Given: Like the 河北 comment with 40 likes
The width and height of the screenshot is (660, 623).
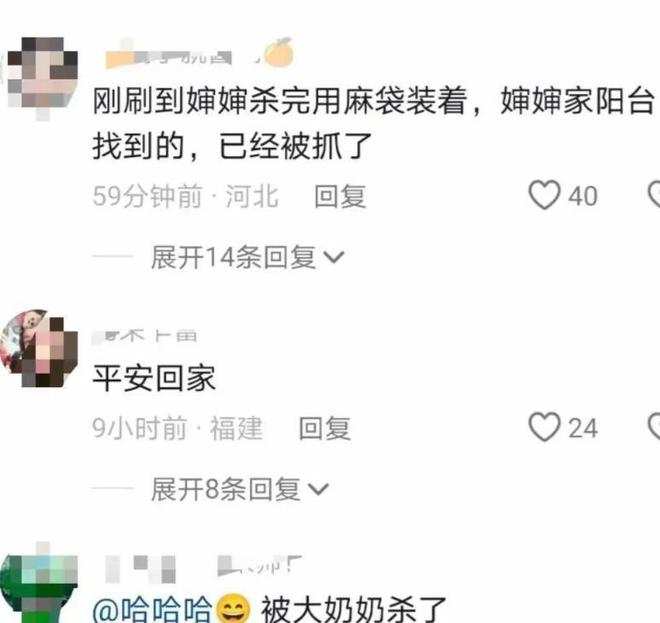Looking at the screenshot, I should point(544,195).
